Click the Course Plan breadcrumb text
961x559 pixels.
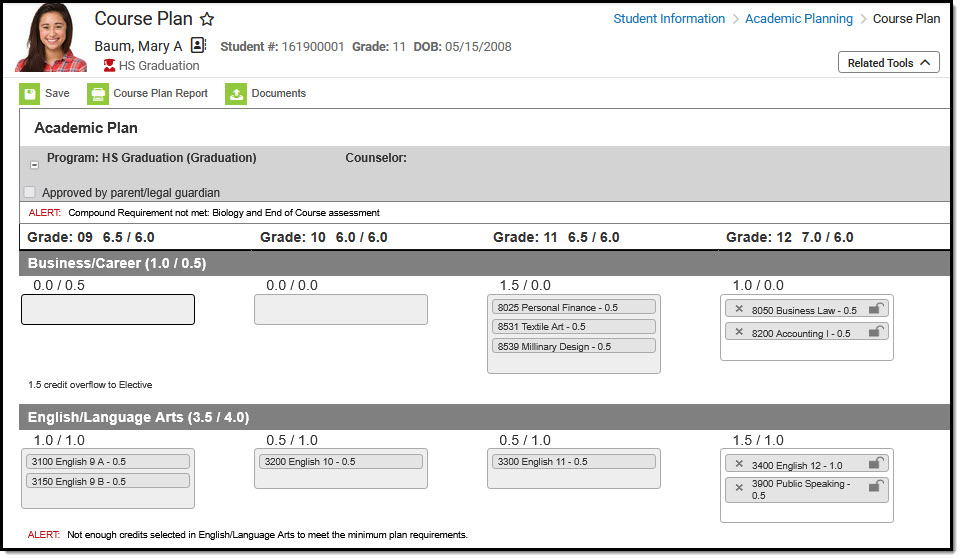click(x=906, y=19)
